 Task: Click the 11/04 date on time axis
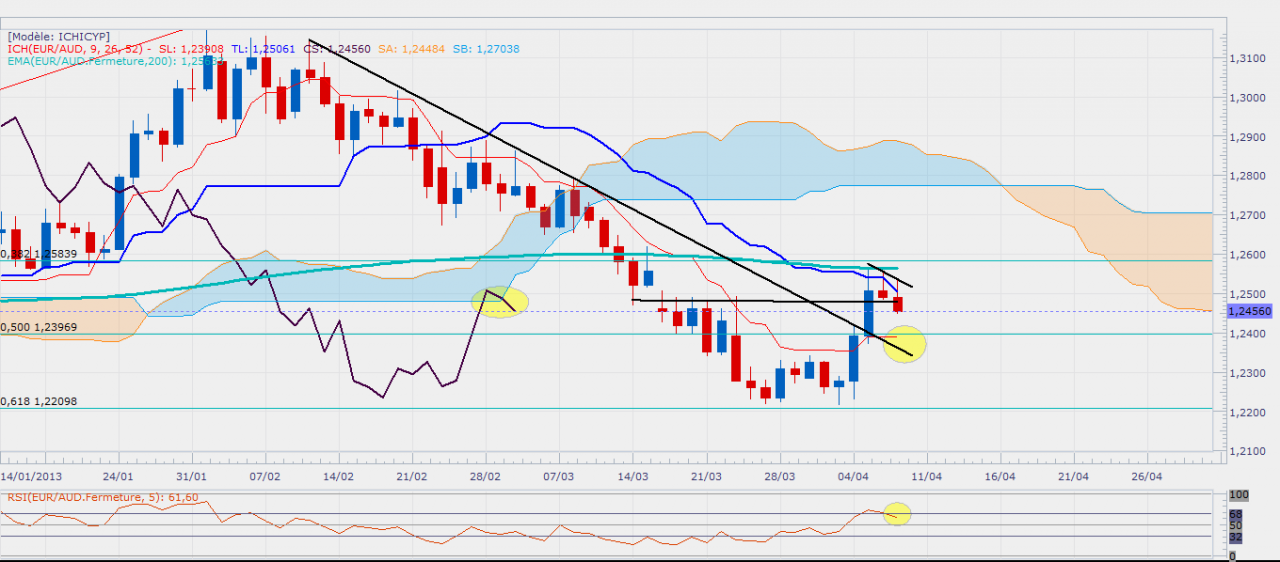[926, 477]
